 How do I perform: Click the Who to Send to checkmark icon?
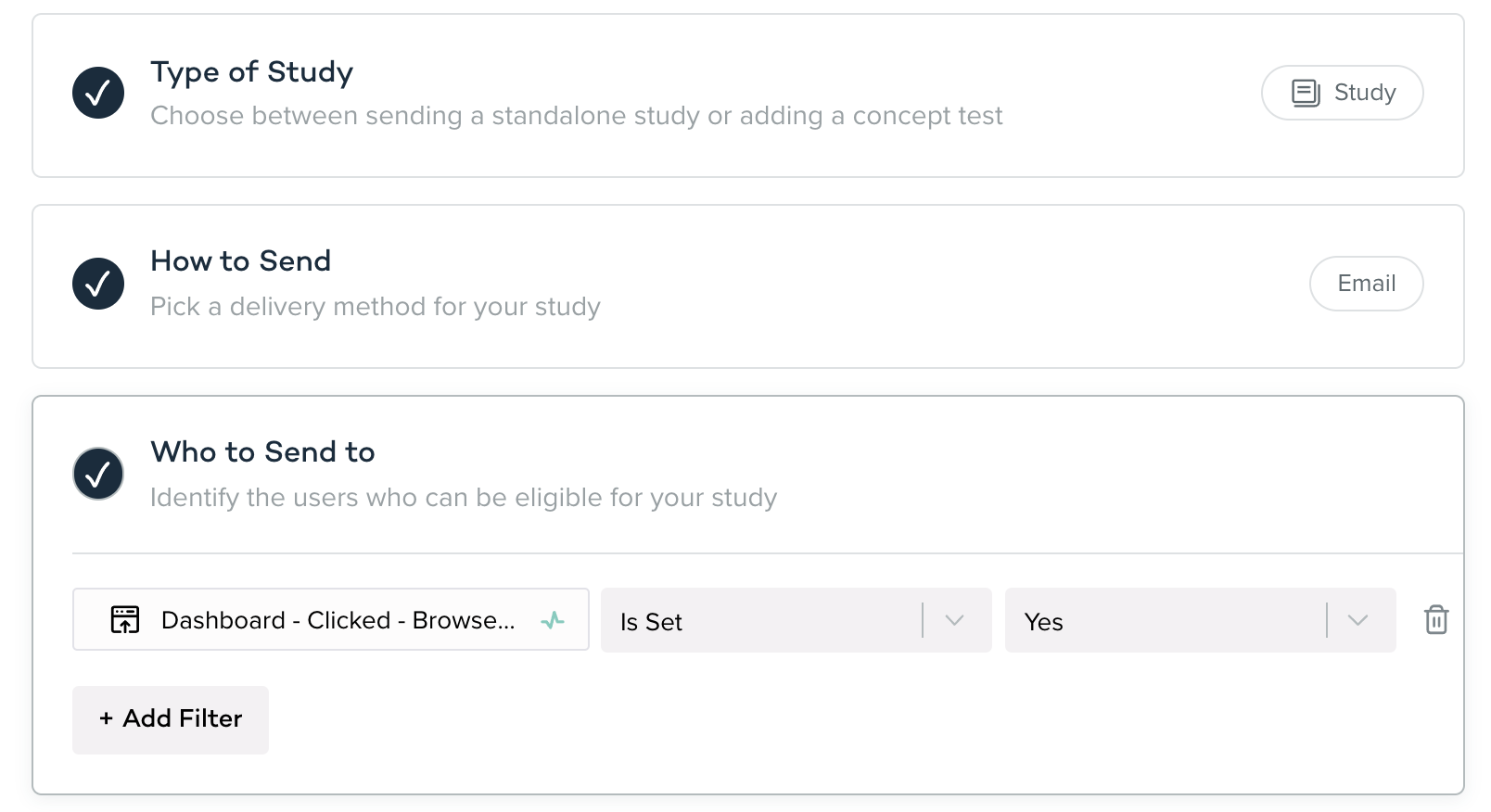click(98, 475)
